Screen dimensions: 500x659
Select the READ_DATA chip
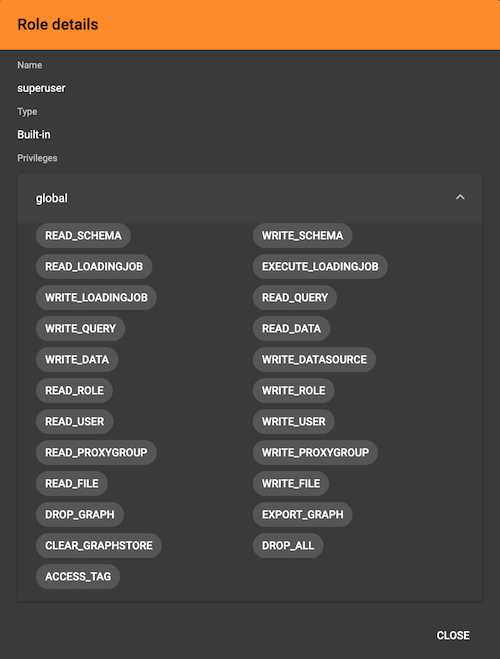click(x=292, y=328)
